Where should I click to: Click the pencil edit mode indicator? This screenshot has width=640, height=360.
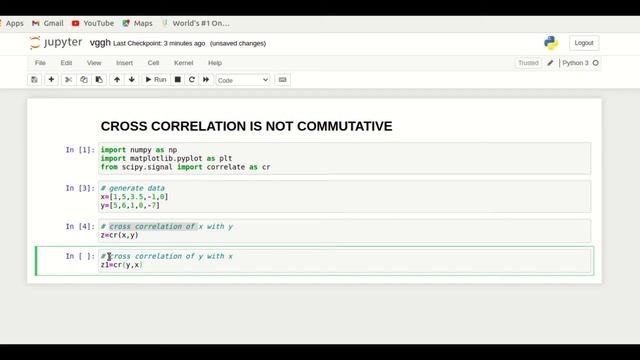(x=550, y=63)
